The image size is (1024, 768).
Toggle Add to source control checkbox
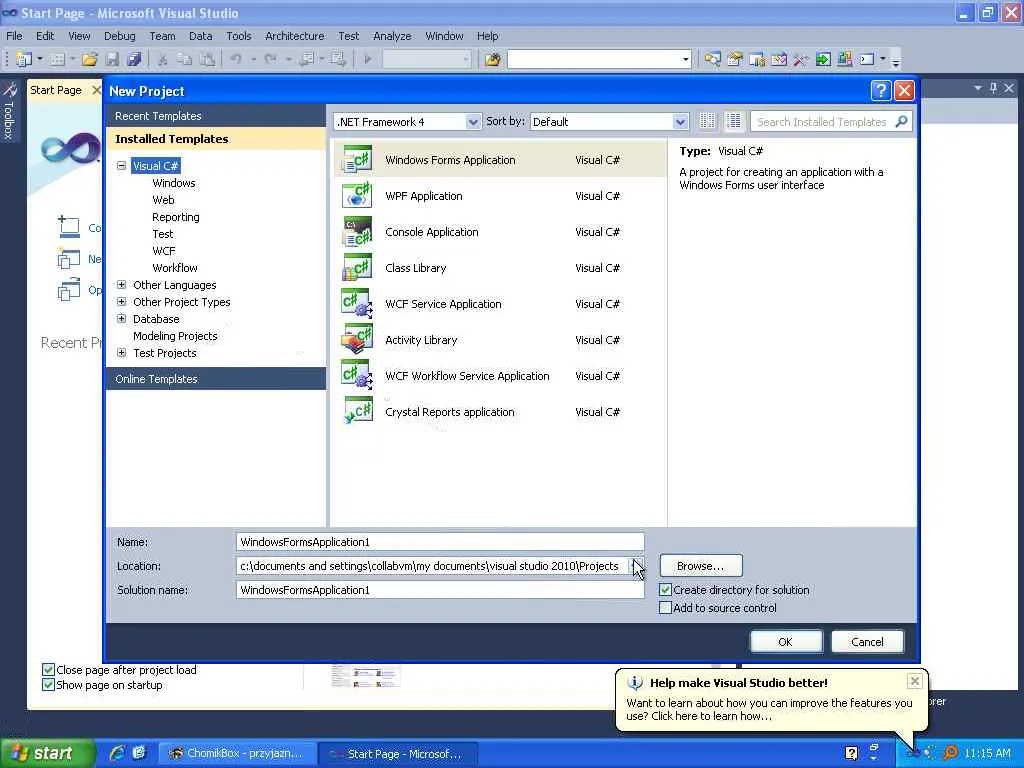coord(665,608)
